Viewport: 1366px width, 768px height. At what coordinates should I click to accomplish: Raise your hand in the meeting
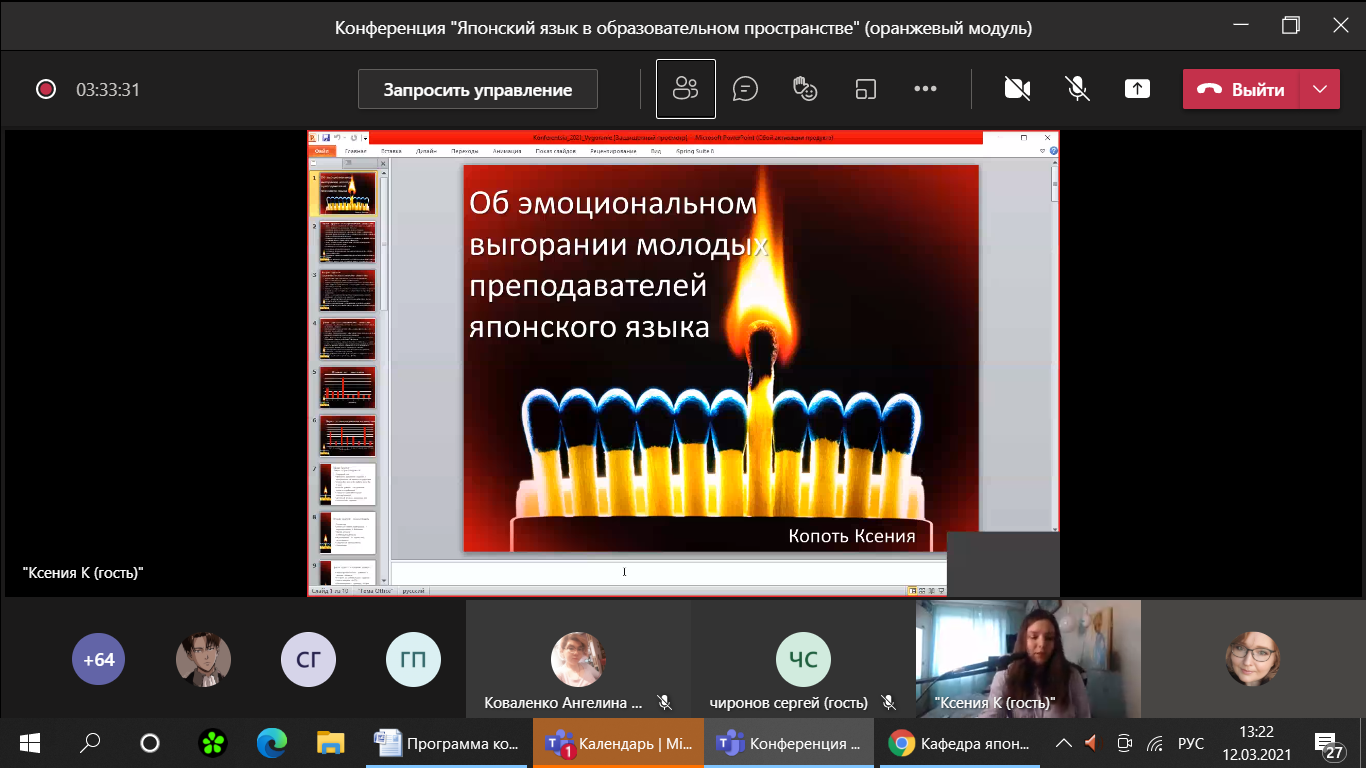pyautogui.click(x=806, y=89)
